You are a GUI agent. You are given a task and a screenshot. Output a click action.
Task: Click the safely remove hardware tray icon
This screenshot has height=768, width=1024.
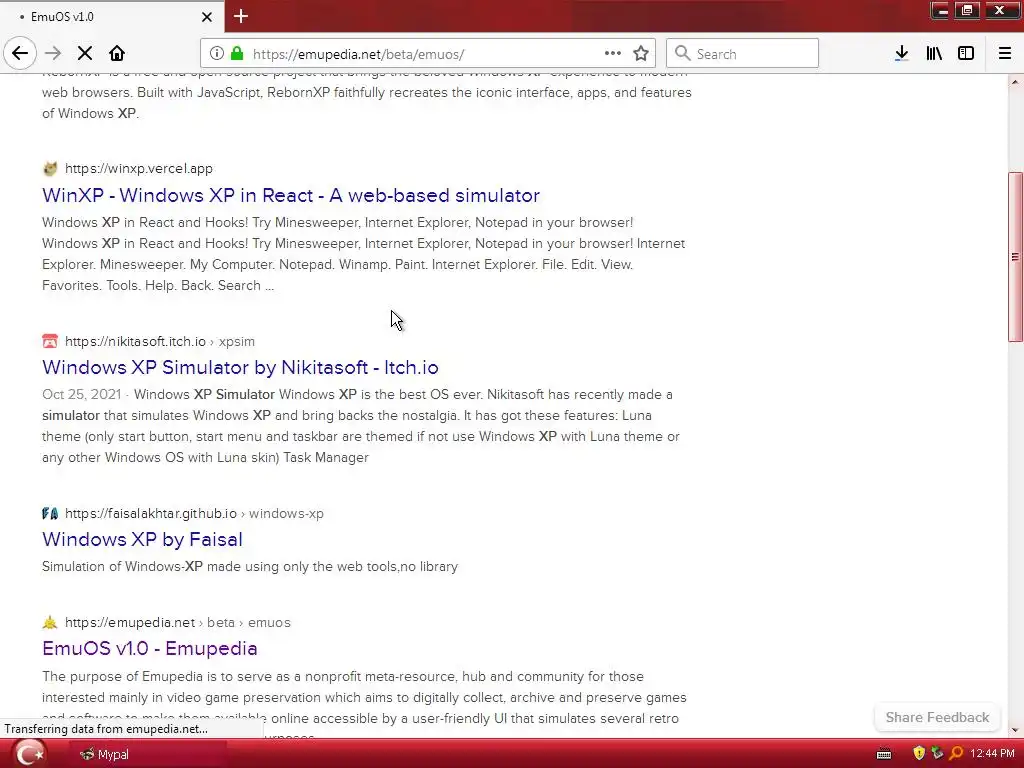click(938, 754)
